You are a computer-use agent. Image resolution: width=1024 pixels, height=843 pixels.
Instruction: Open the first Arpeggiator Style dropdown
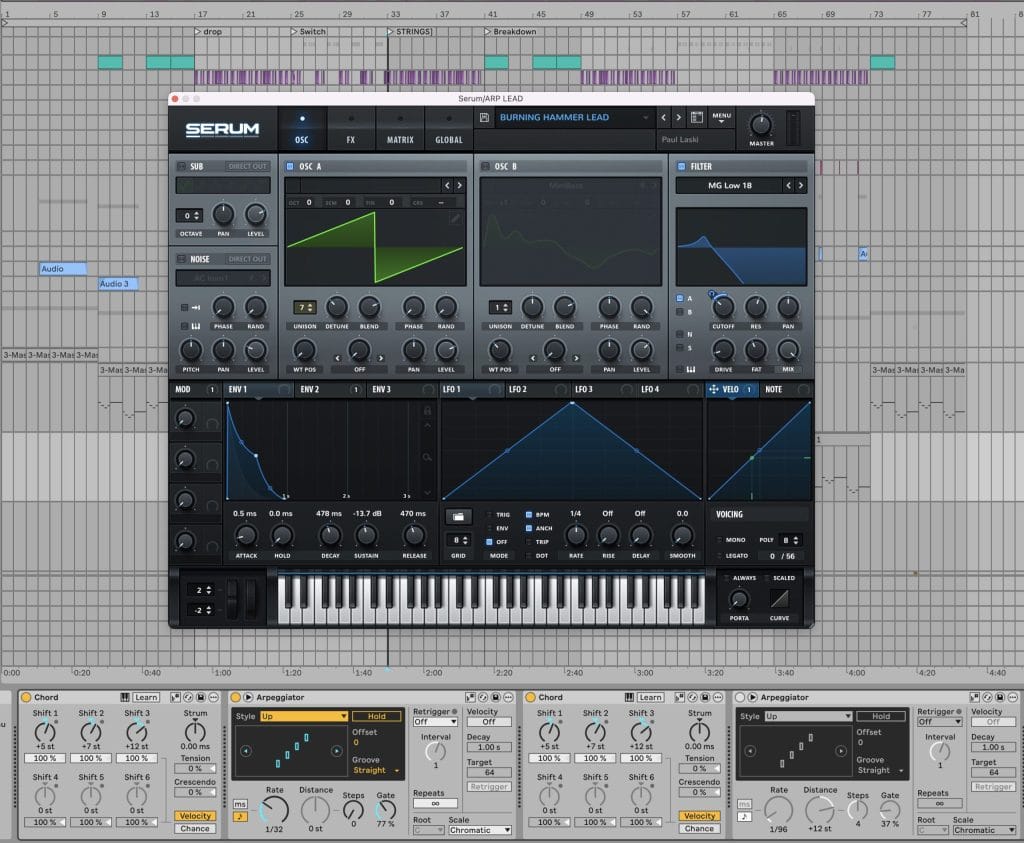303,716
